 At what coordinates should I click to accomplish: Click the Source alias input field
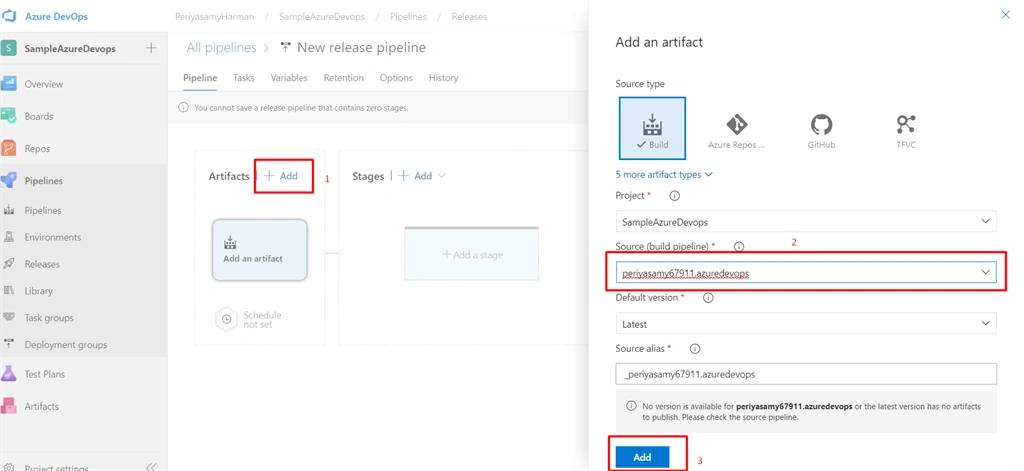[x=806, y=374]
